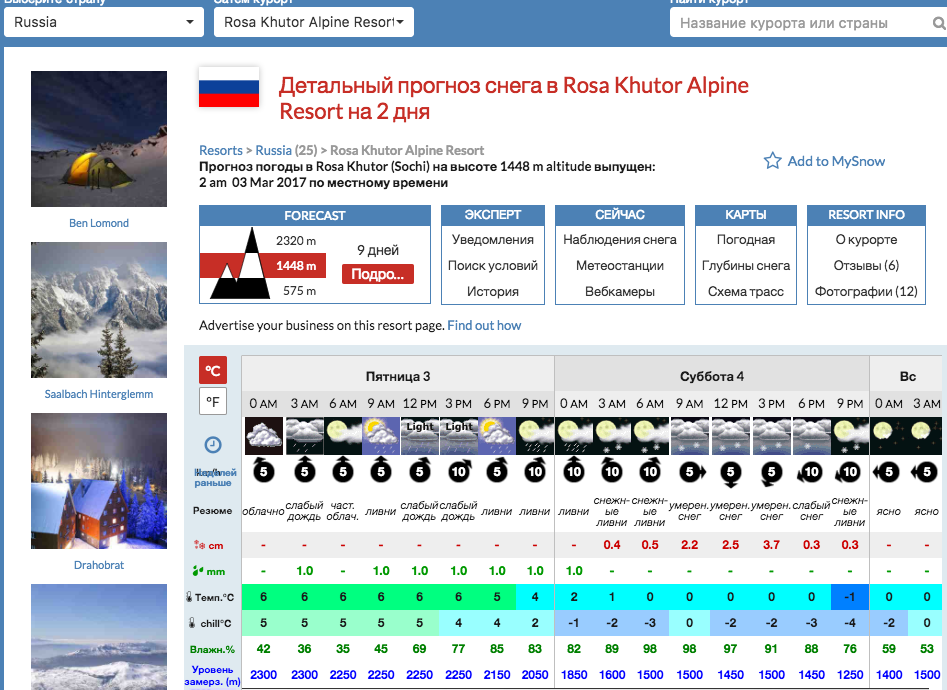Open the RESORT INFO tab header
Screen dimensions: 947x690
tap(866, 215)
